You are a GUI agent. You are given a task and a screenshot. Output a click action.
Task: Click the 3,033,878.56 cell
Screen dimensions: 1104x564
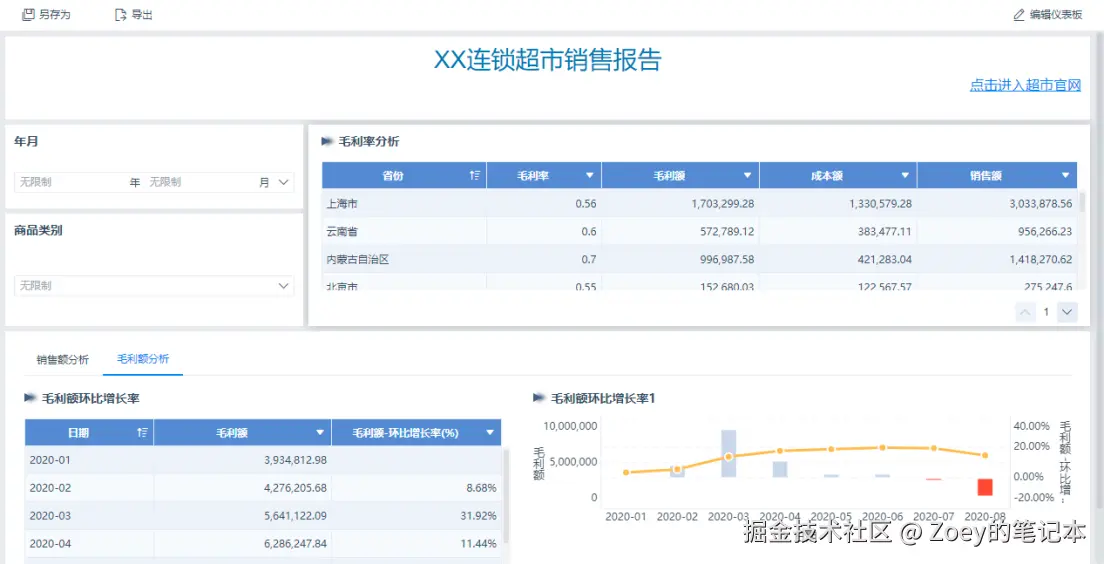[x=997, y=203]
